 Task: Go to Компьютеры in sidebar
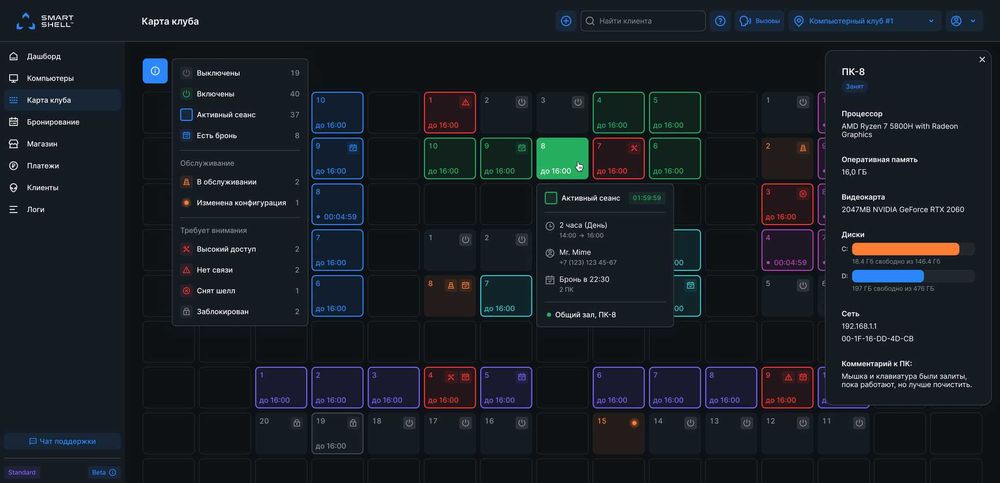click(62, 78)
